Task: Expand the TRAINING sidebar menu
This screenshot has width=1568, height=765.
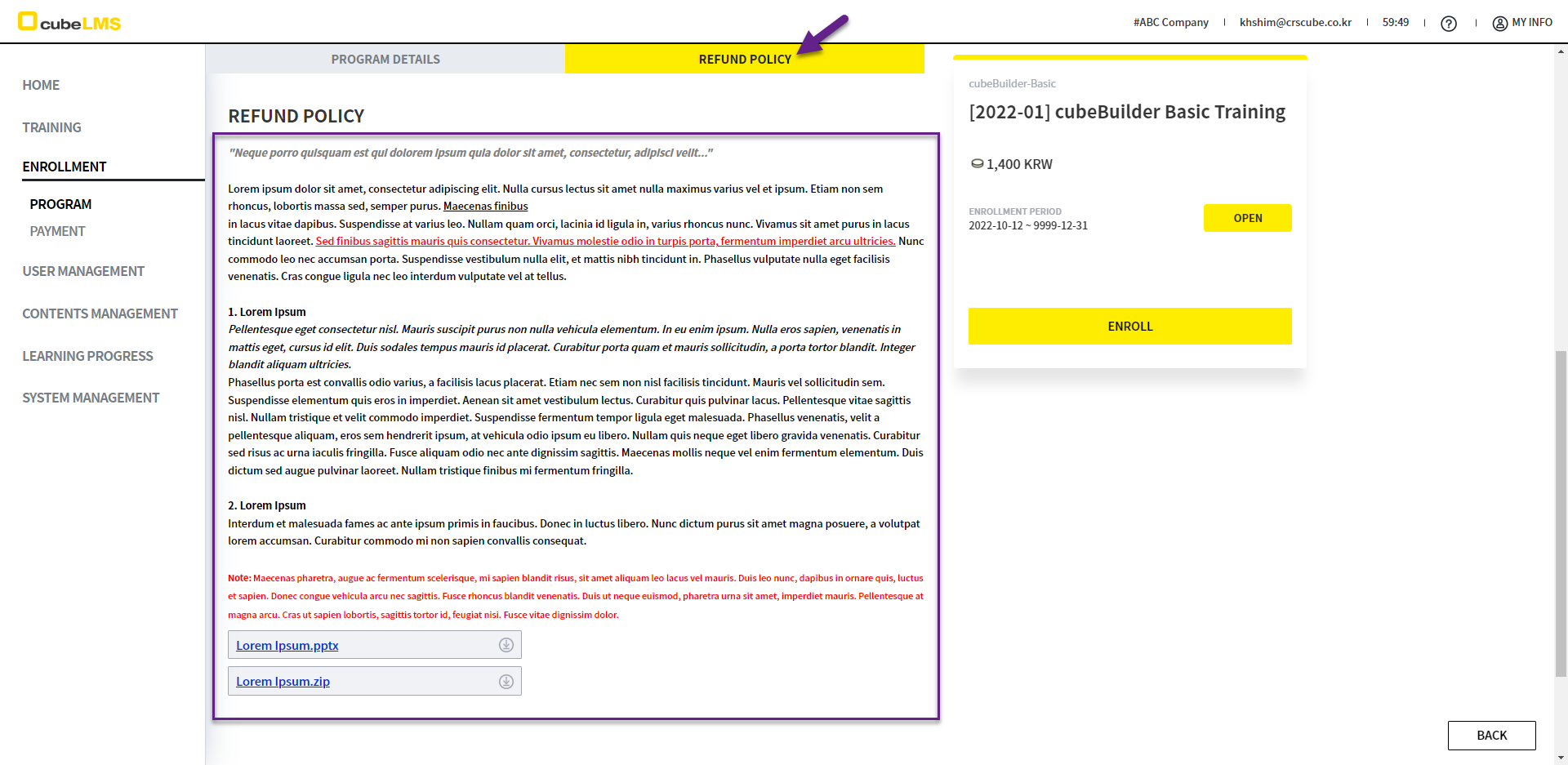Action: tap(51, 127)
